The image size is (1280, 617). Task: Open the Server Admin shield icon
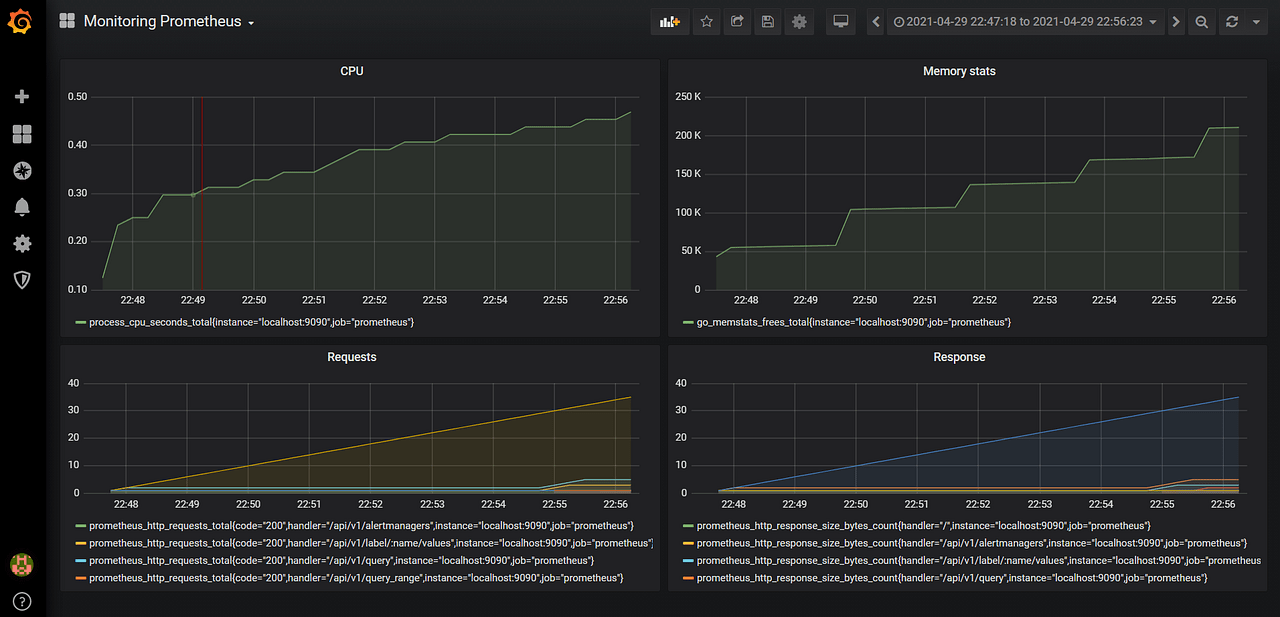pos(22,280)
